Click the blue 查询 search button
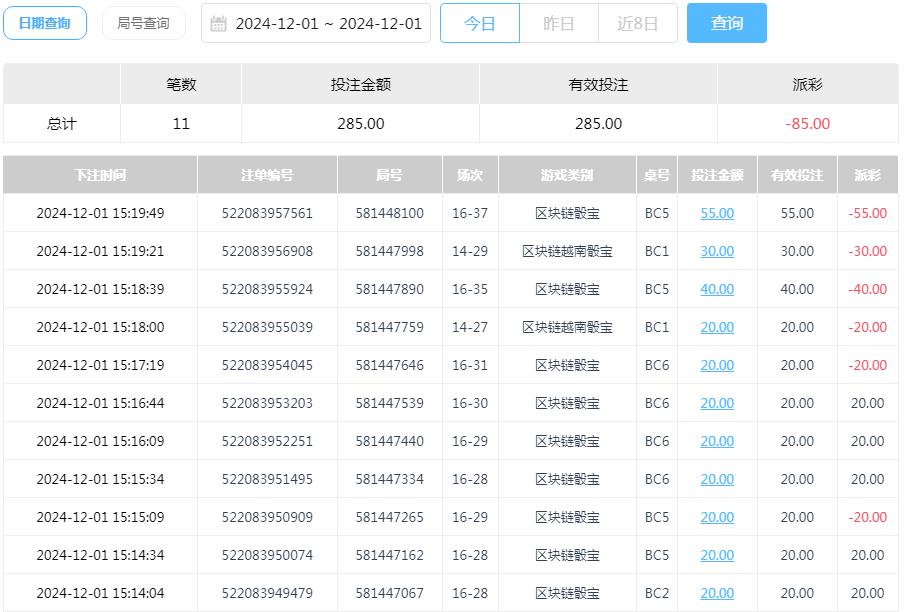Image resolution: width=920 pixels, height=612 pixels. 727,23
